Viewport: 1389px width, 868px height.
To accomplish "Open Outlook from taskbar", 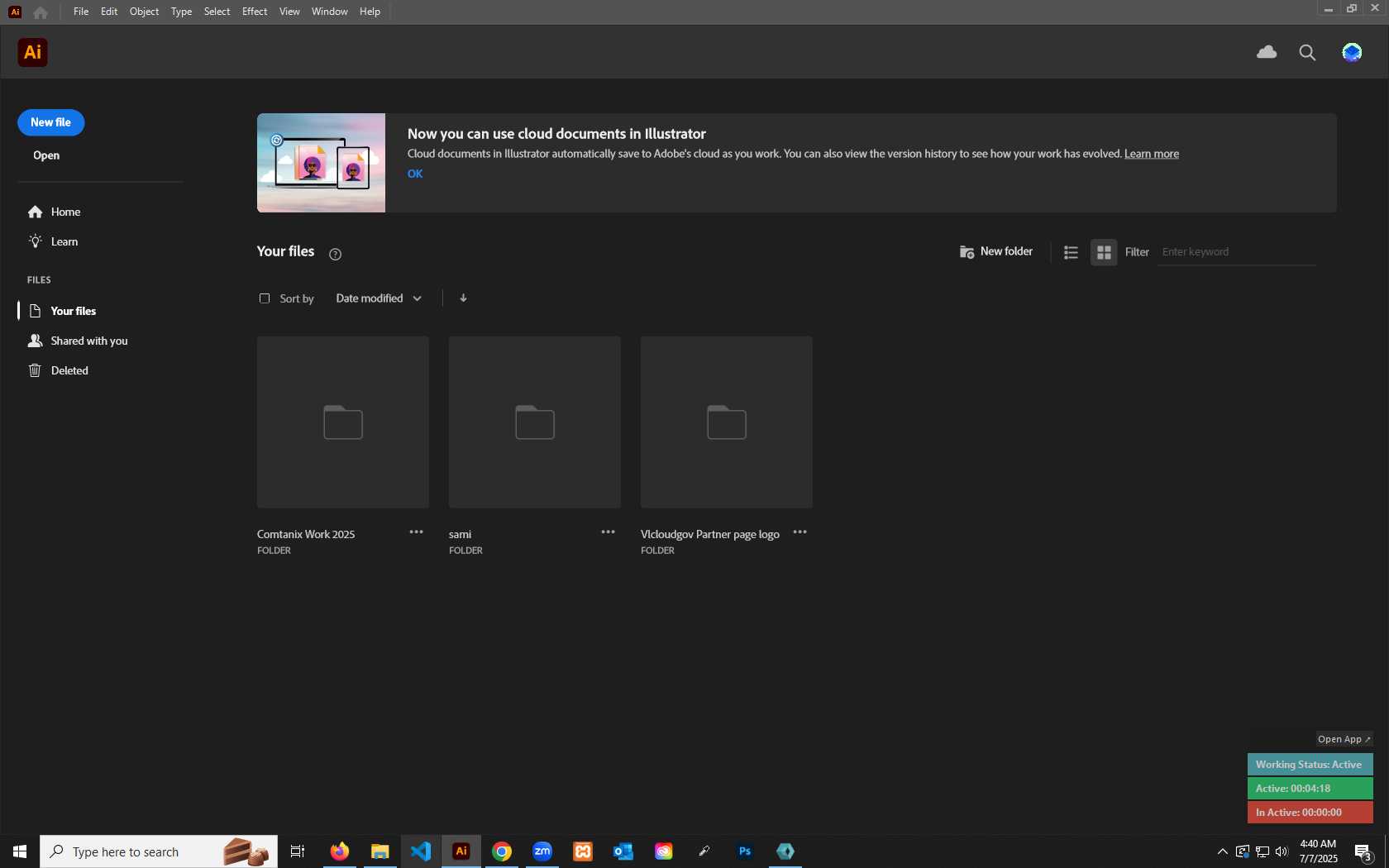I will (623, 851).
